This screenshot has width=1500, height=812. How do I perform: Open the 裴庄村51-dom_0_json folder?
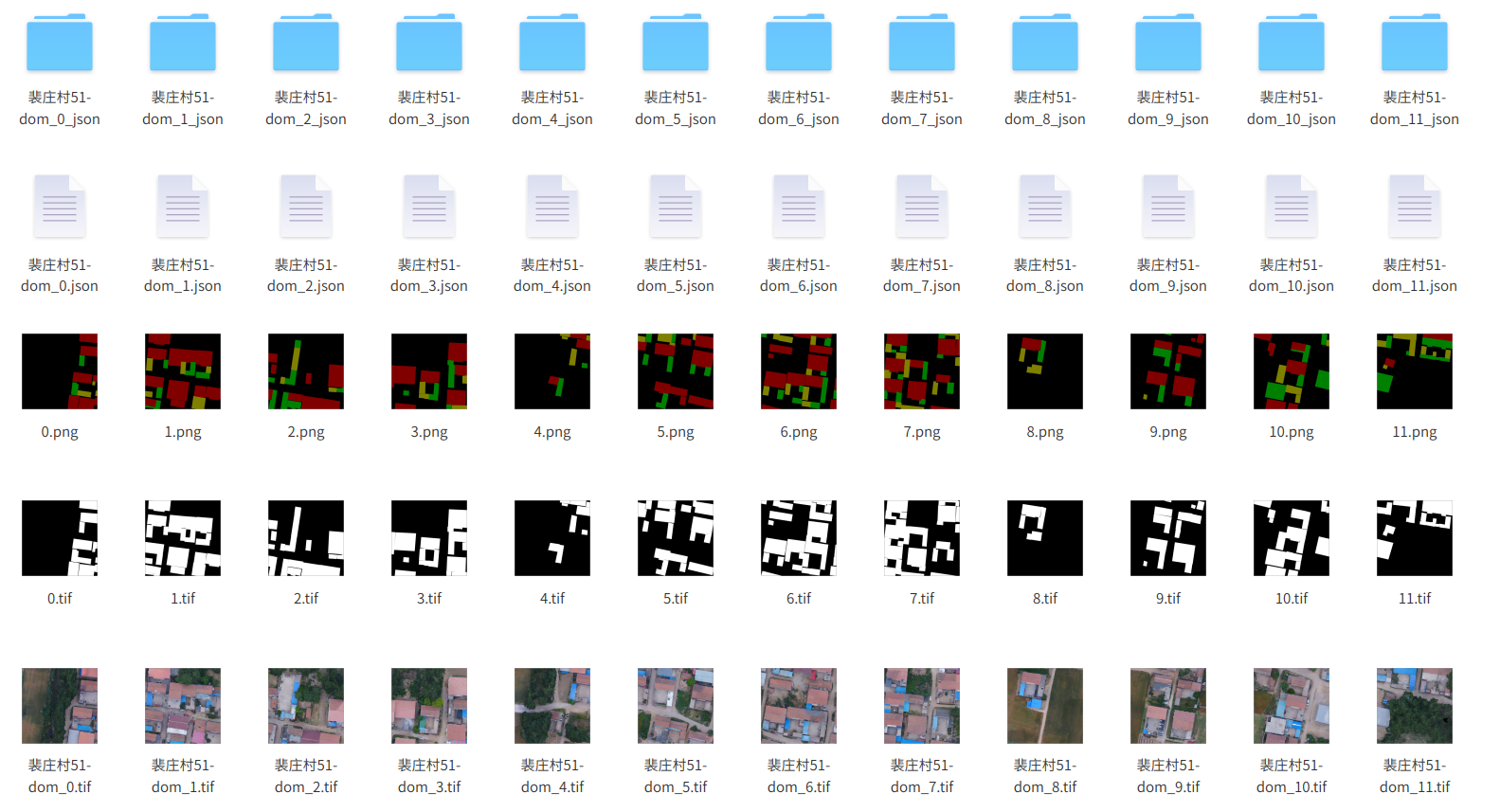(60, 43)
